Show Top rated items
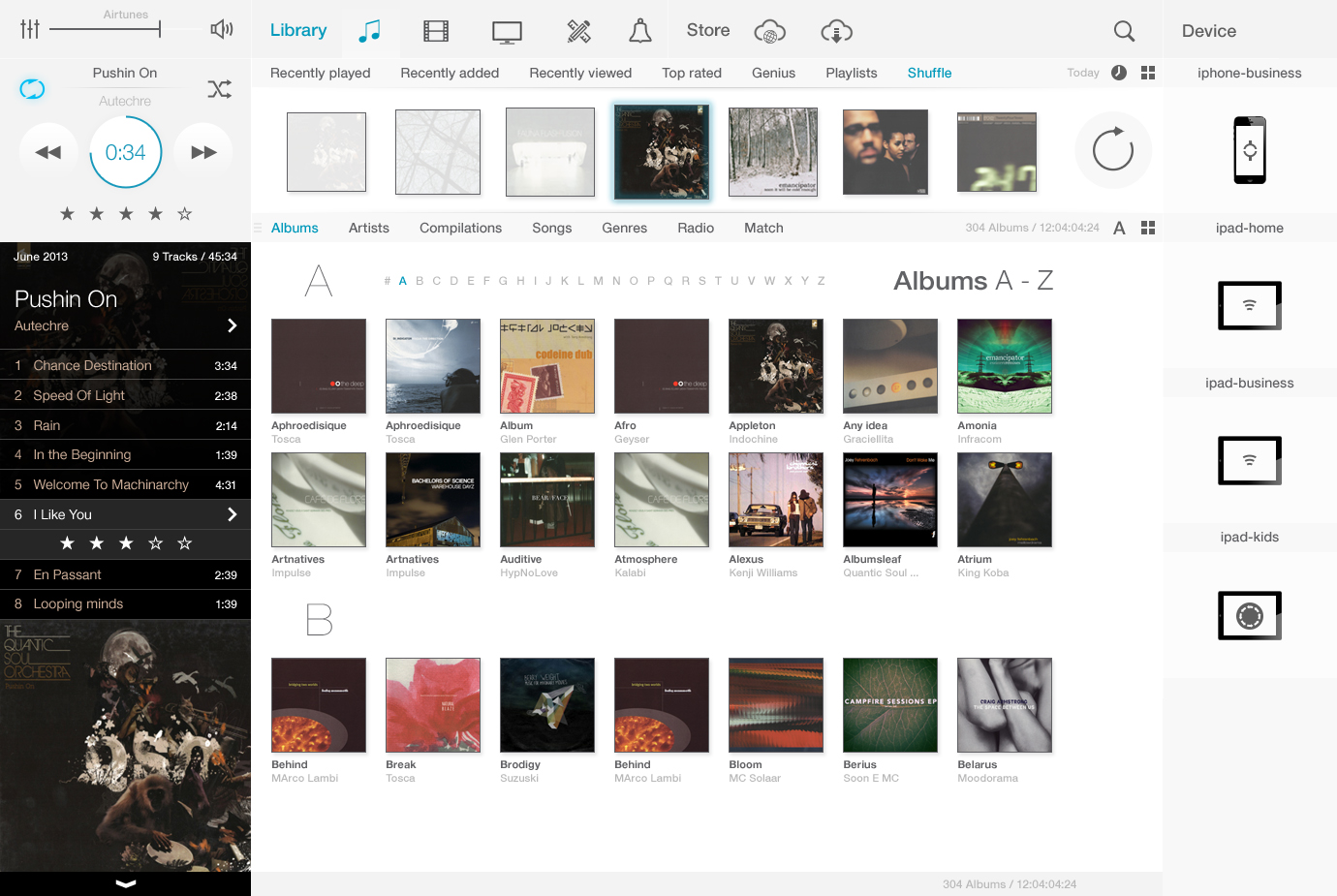This screenshot has width=1337, height=896. point(692,73)
